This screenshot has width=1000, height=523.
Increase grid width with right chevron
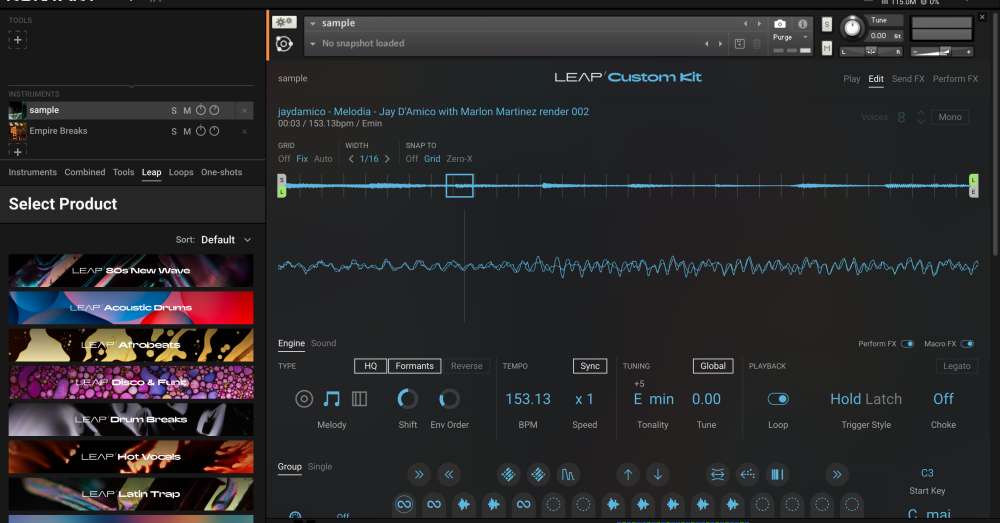coord(387,159)
